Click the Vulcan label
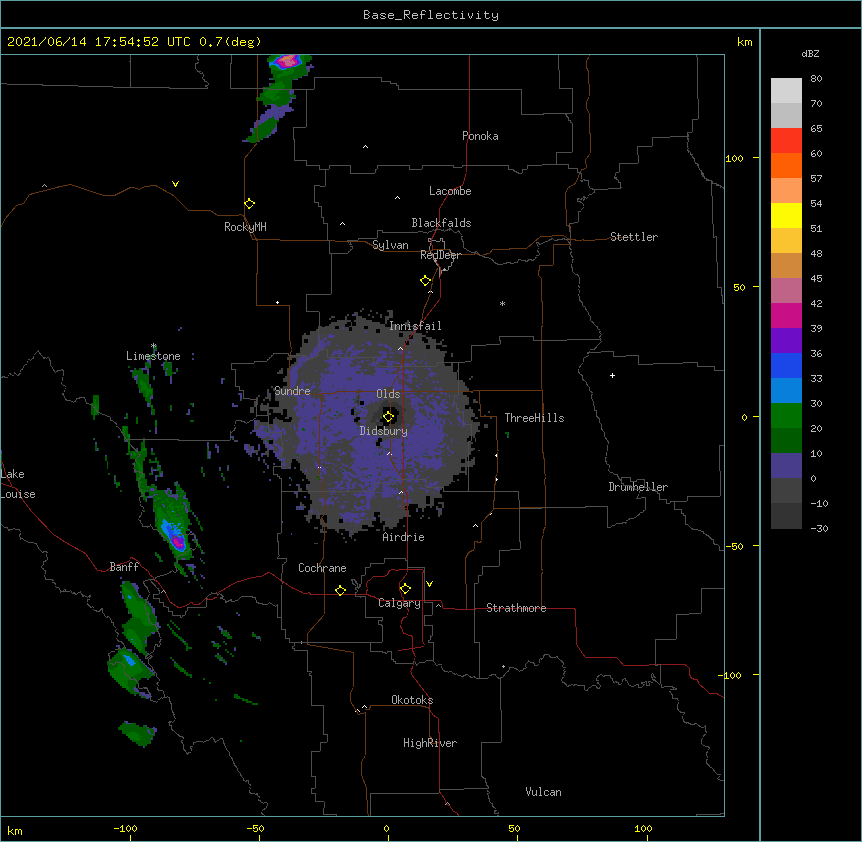Viewport: 862px width, 842px height. (x=543, y=792)
